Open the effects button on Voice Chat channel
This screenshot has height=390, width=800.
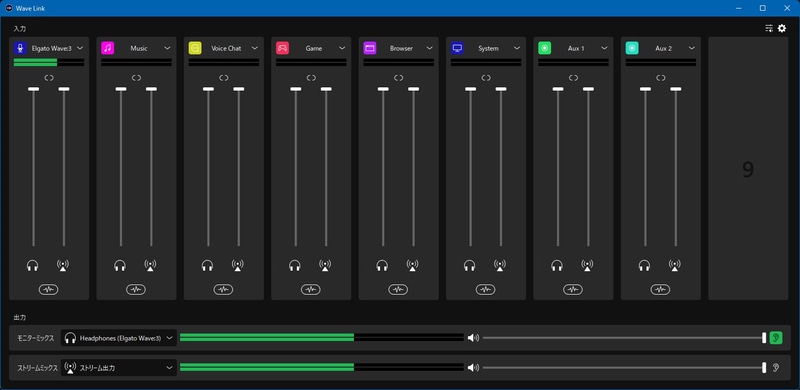223,289
